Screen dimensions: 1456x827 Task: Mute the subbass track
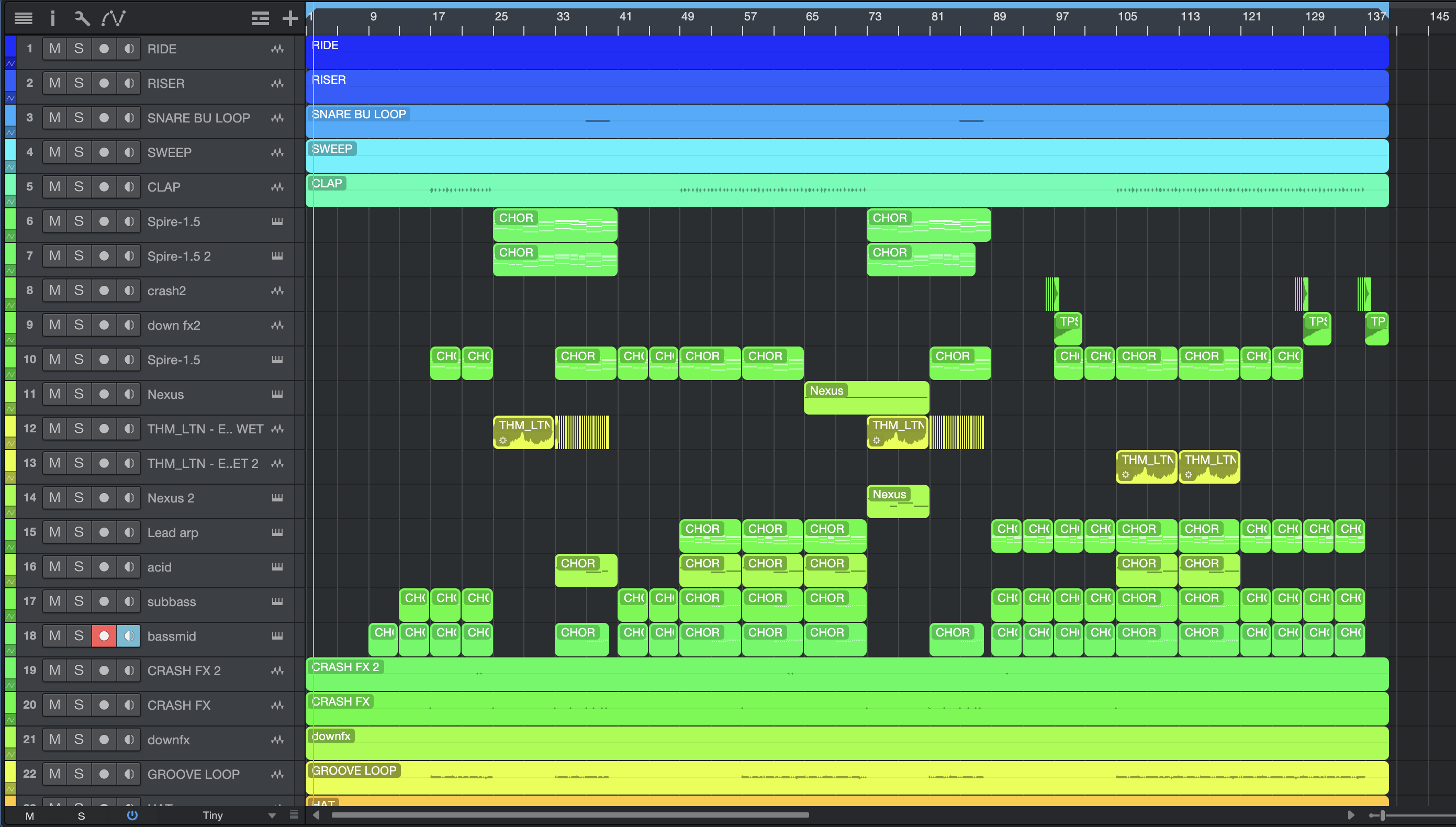tap(54, 601)
